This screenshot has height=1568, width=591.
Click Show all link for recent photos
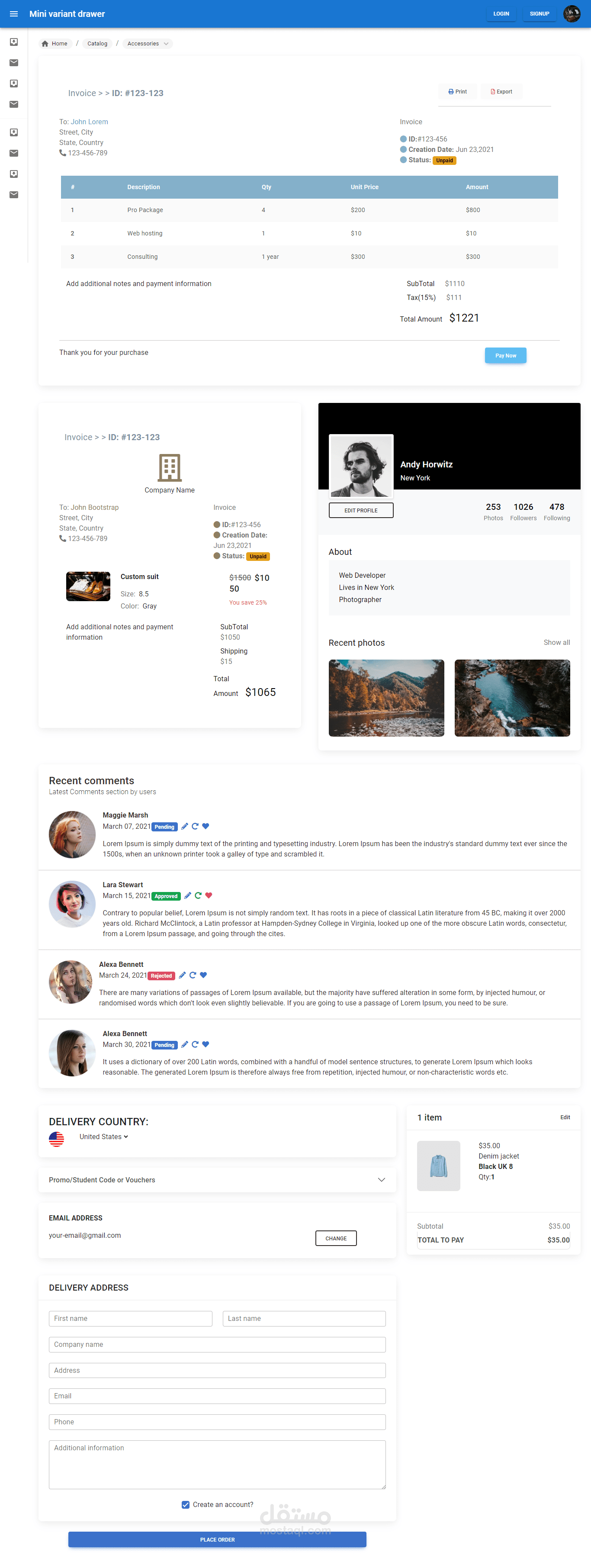tap(556, 643)
